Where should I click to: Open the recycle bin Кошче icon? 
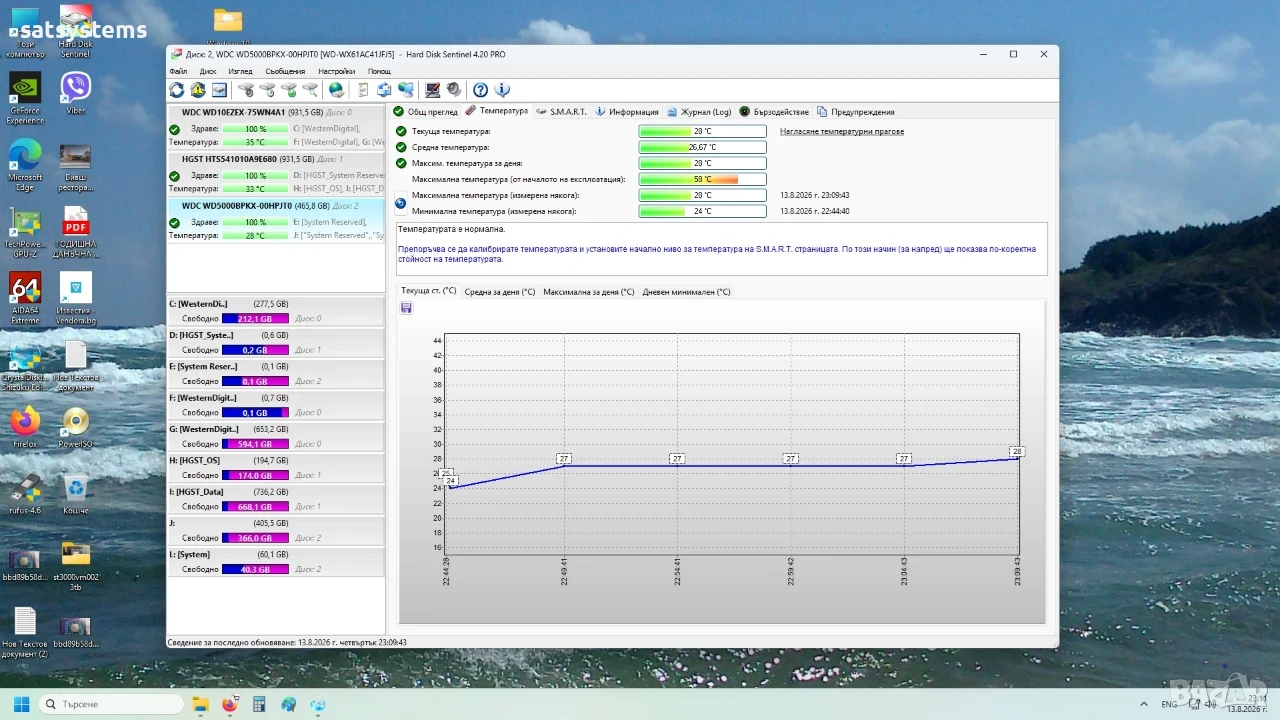pos(76,495)
